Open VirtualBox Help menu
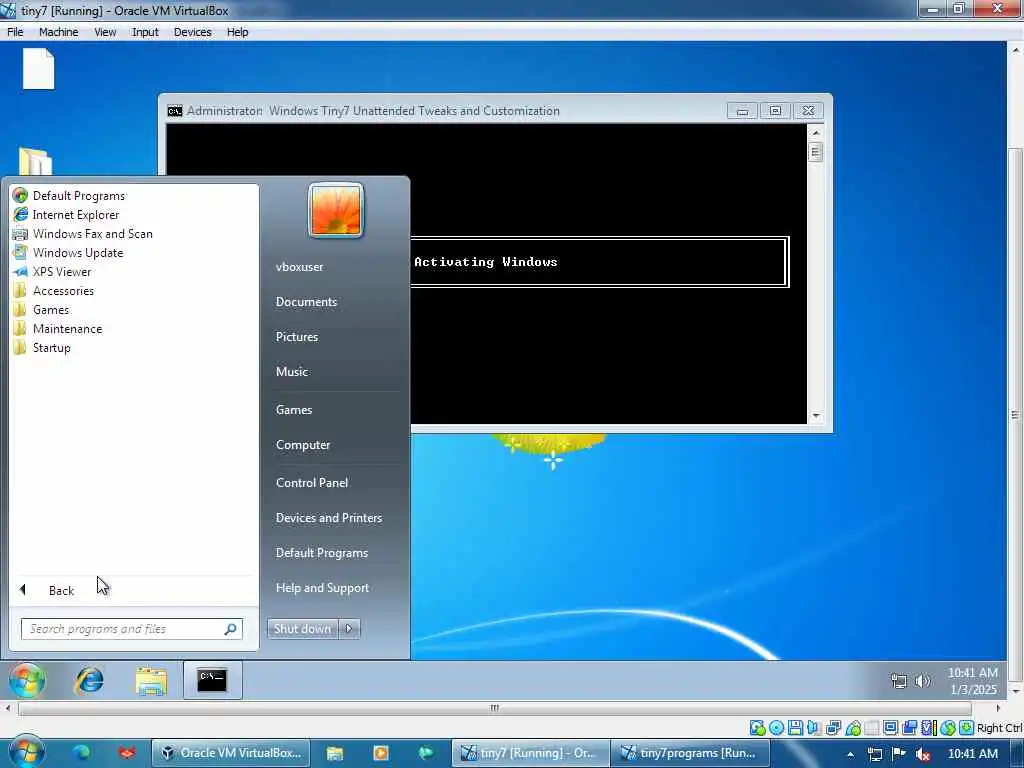This screenshot has width=1024, height=768. 237,32
